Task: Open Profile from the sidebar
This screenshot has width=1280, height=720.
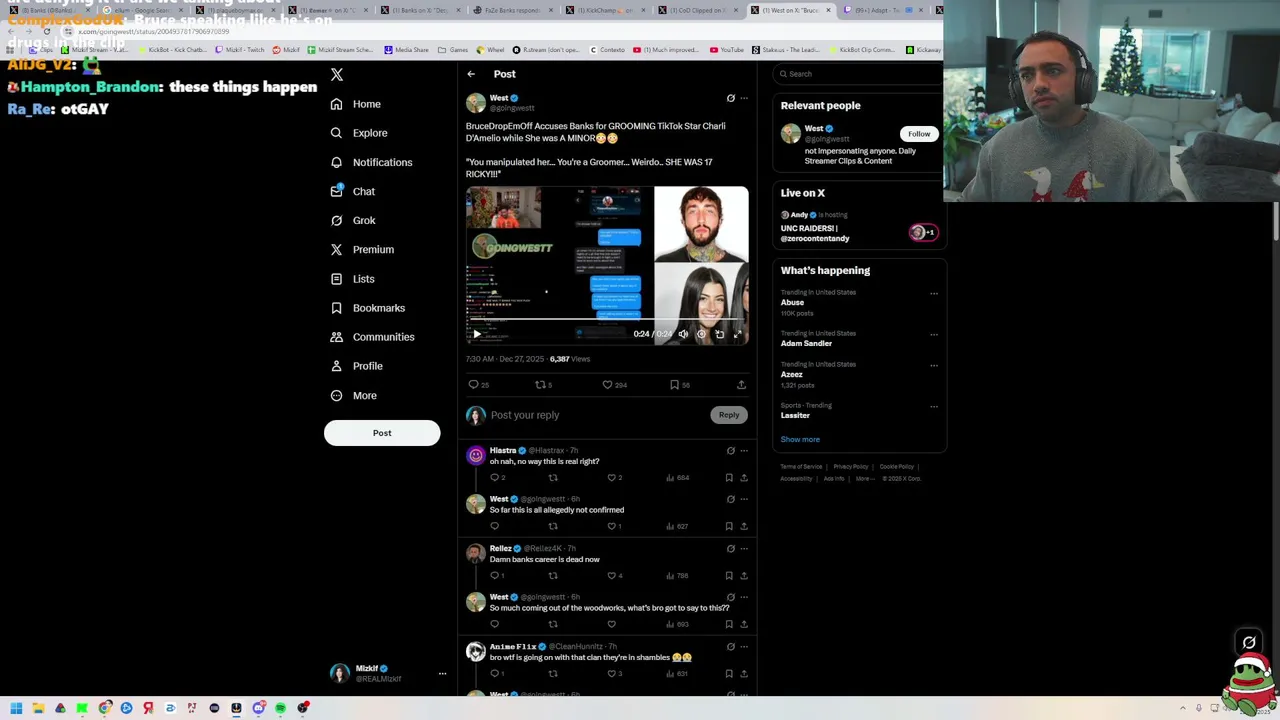Action: [357, 366]
